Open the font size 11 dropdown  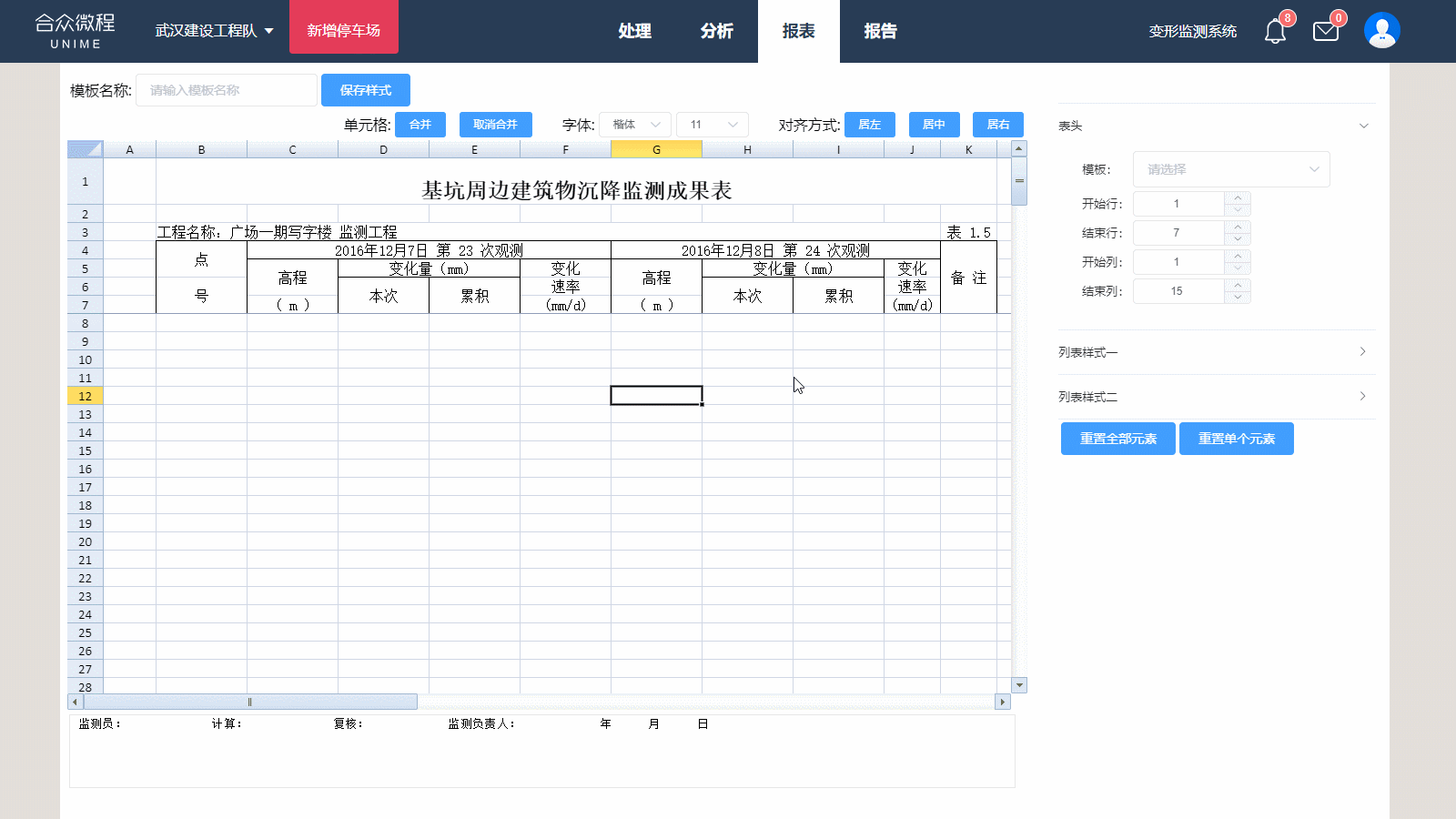coord(713,125)
